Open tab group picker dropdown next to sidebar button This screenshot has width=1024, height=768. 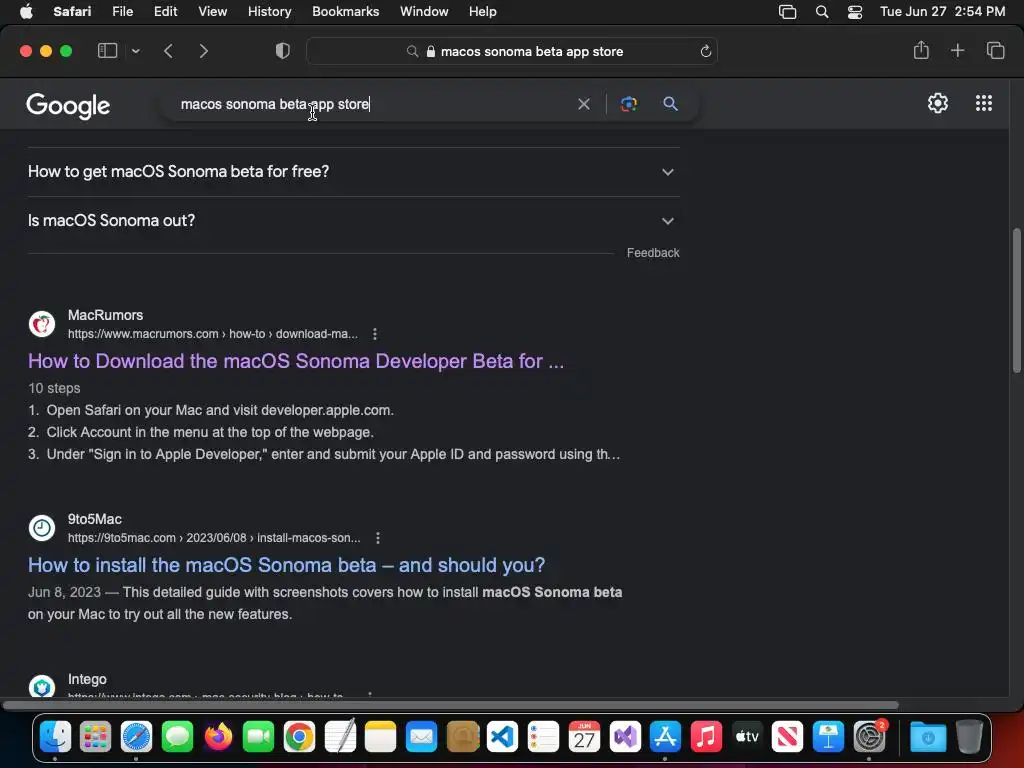(x=135, y=51)
